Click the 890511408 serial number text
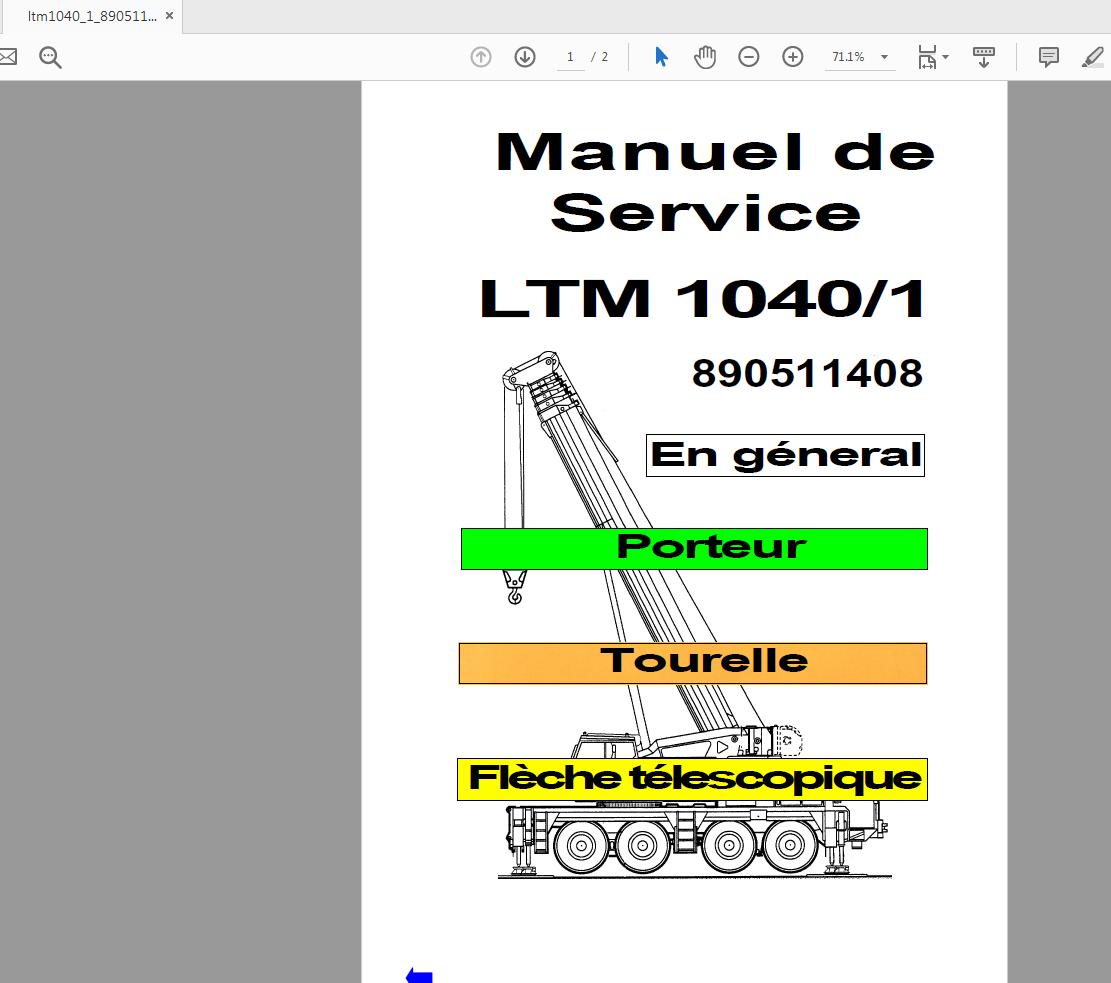The image size is (1111, 983). [807, 373]
